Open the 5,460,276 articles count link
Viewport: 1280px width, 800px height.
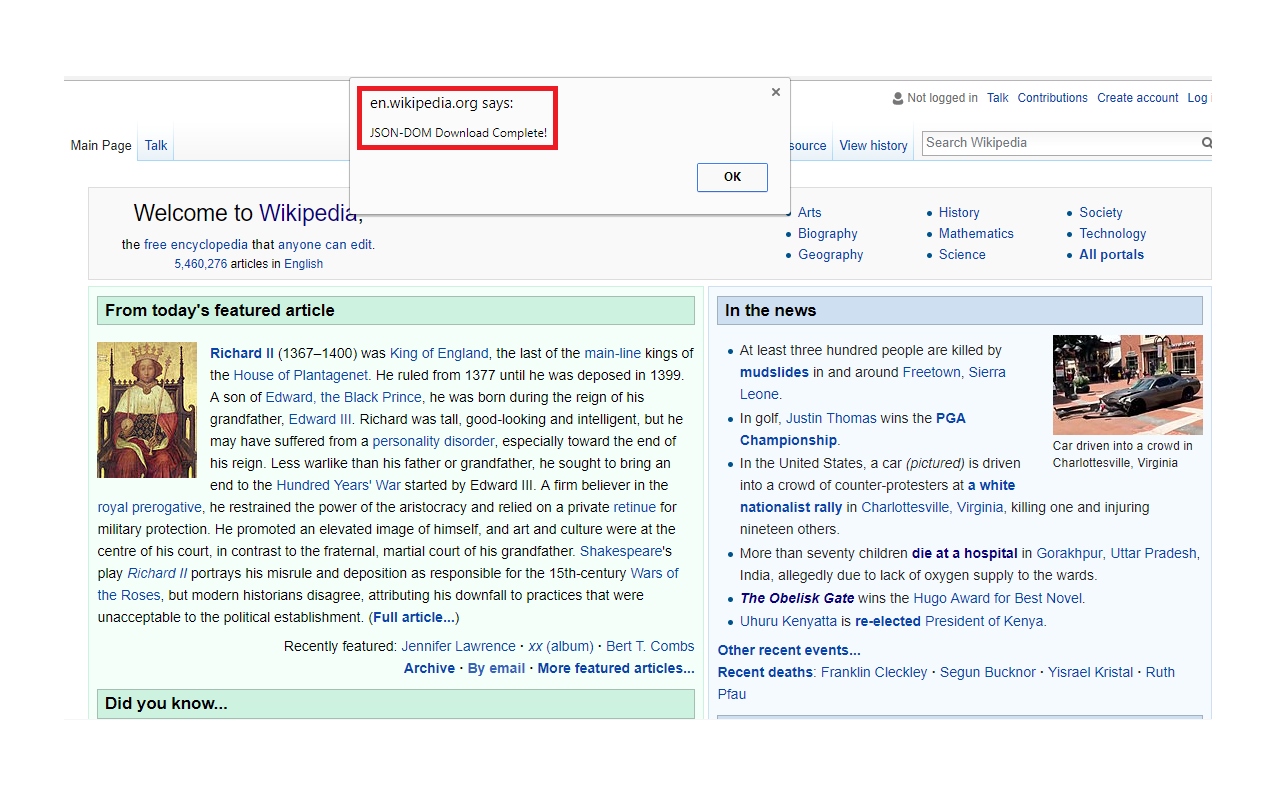[201, 265]
